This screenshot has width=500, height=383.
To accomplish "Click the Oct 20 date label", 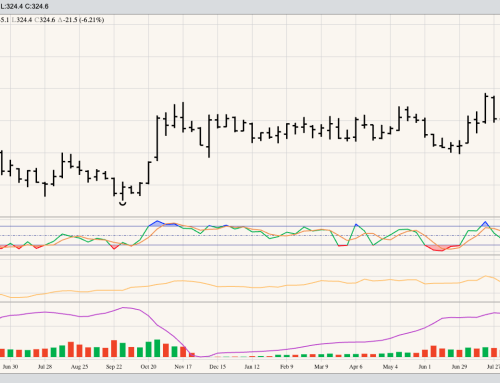I will point(148,367).
